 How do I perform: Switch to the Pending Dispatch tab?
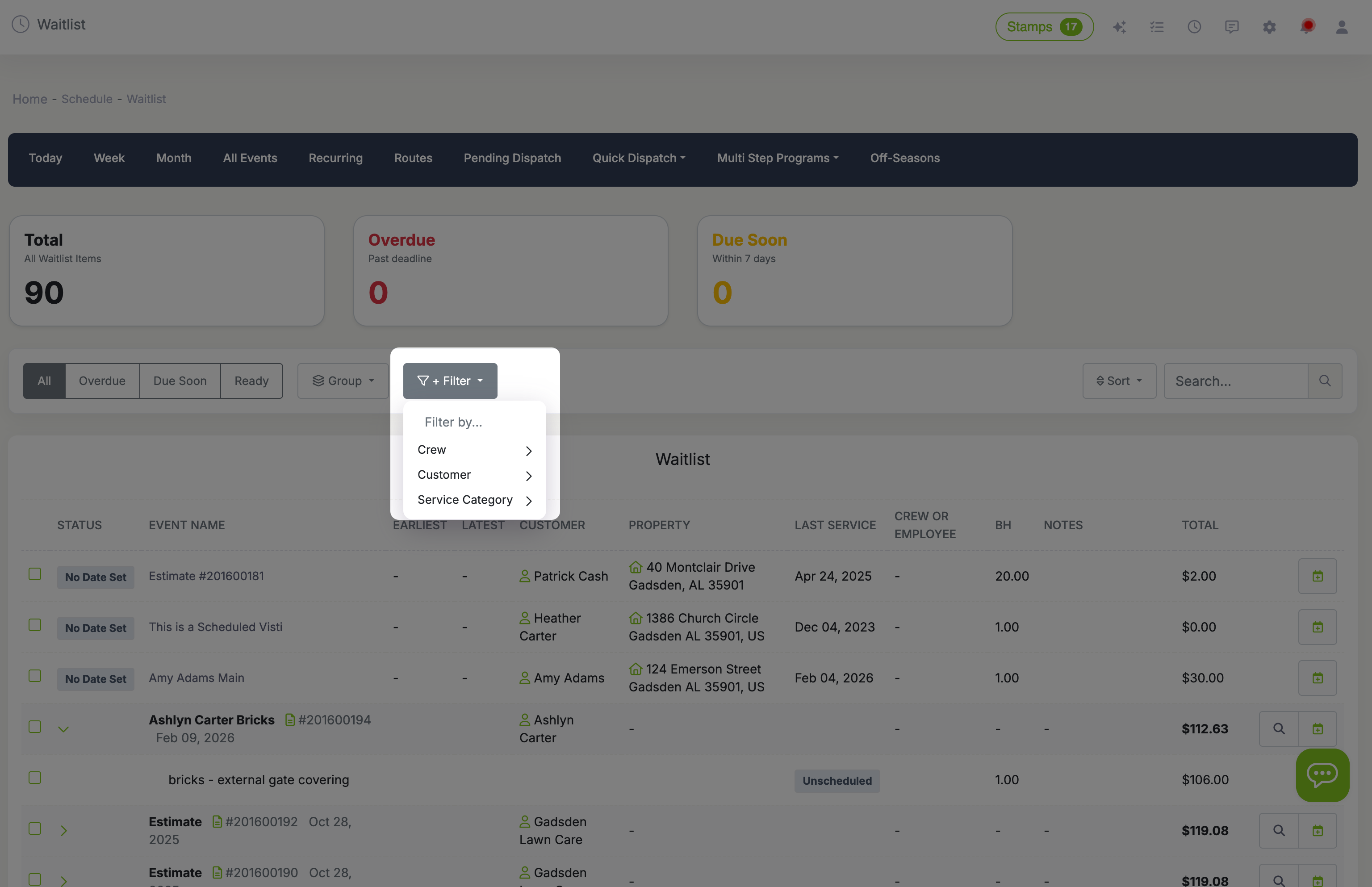click(512, 158)
